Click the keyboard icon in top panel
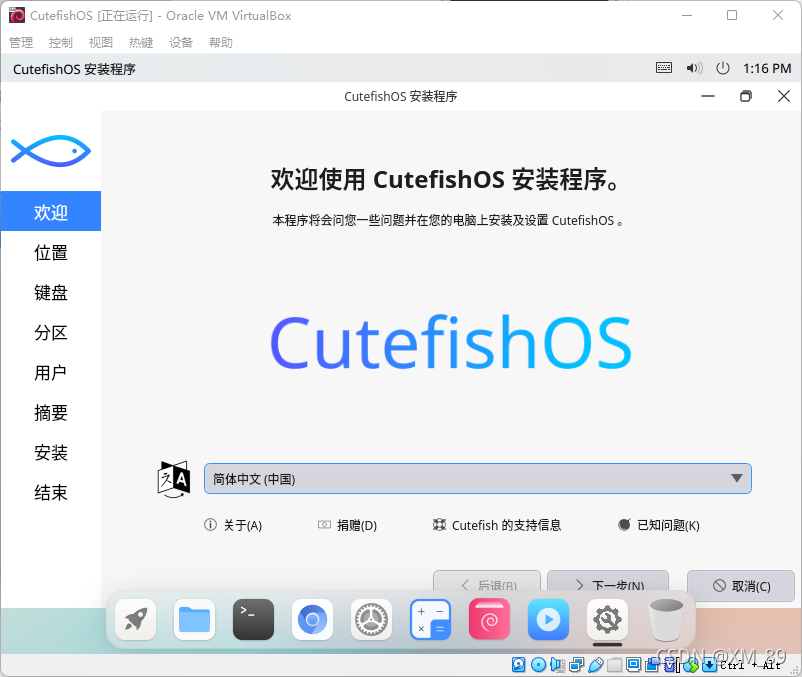This screenshot has width=802, height=677. click(x=664, y=67)
